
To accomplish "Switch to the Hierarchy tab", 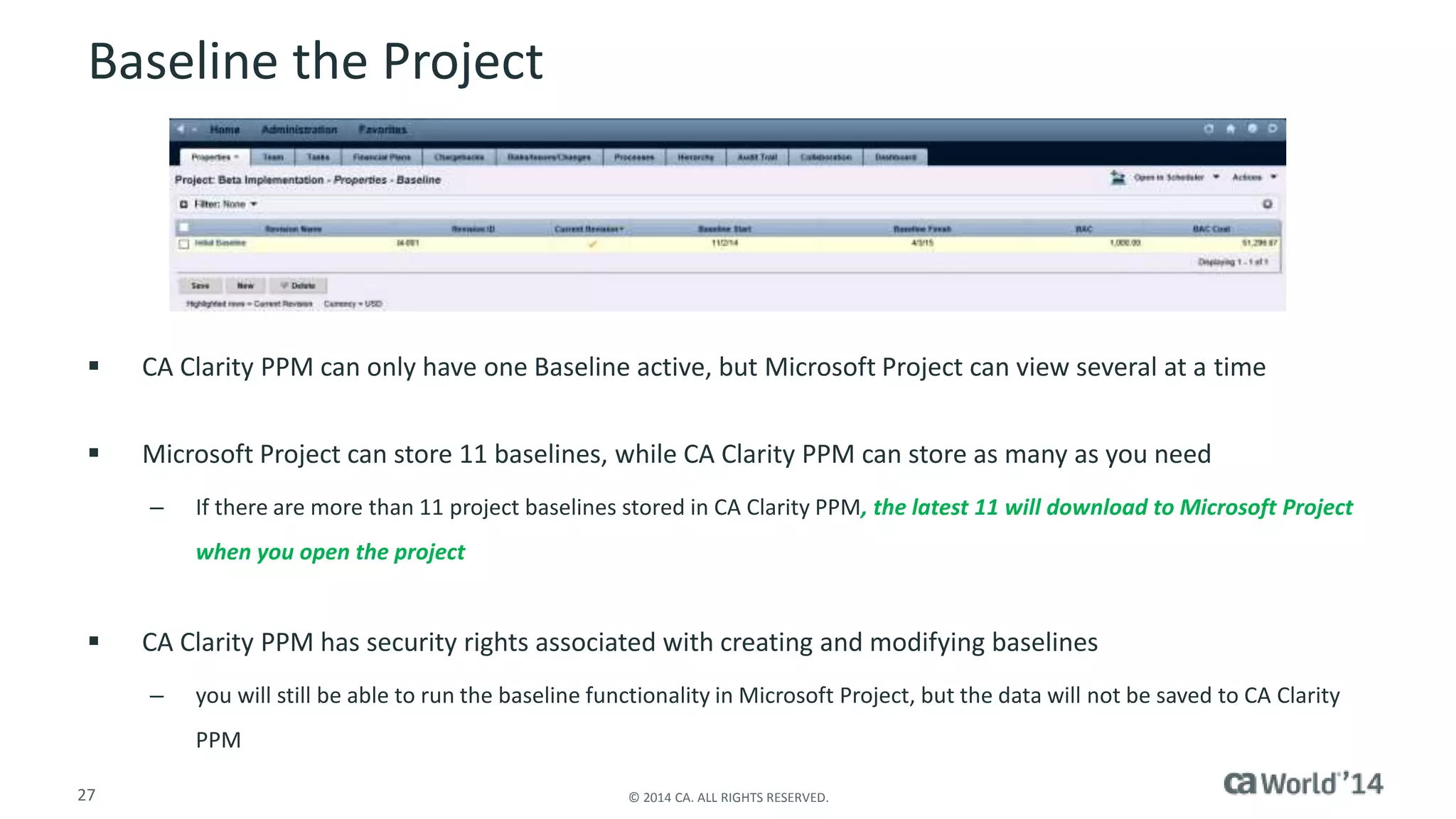I will (x=696, y=157).
